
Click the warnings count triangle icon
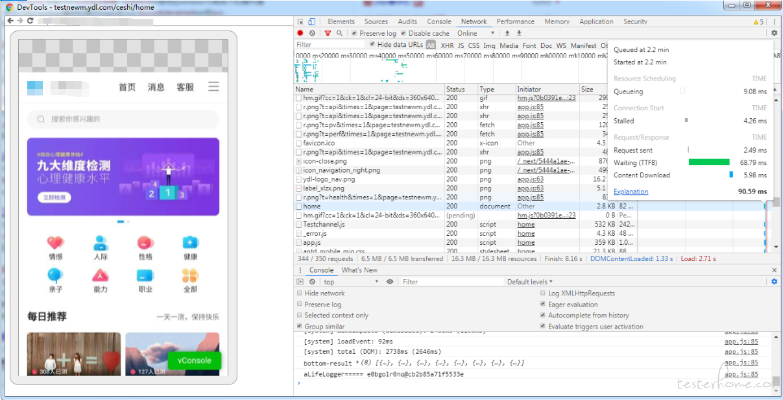click(756, 22)
